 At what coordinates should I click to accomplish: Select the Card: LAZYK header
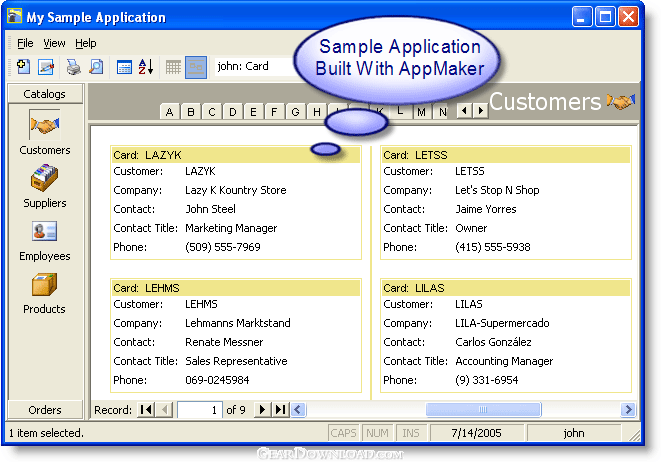tap(236, 155)
